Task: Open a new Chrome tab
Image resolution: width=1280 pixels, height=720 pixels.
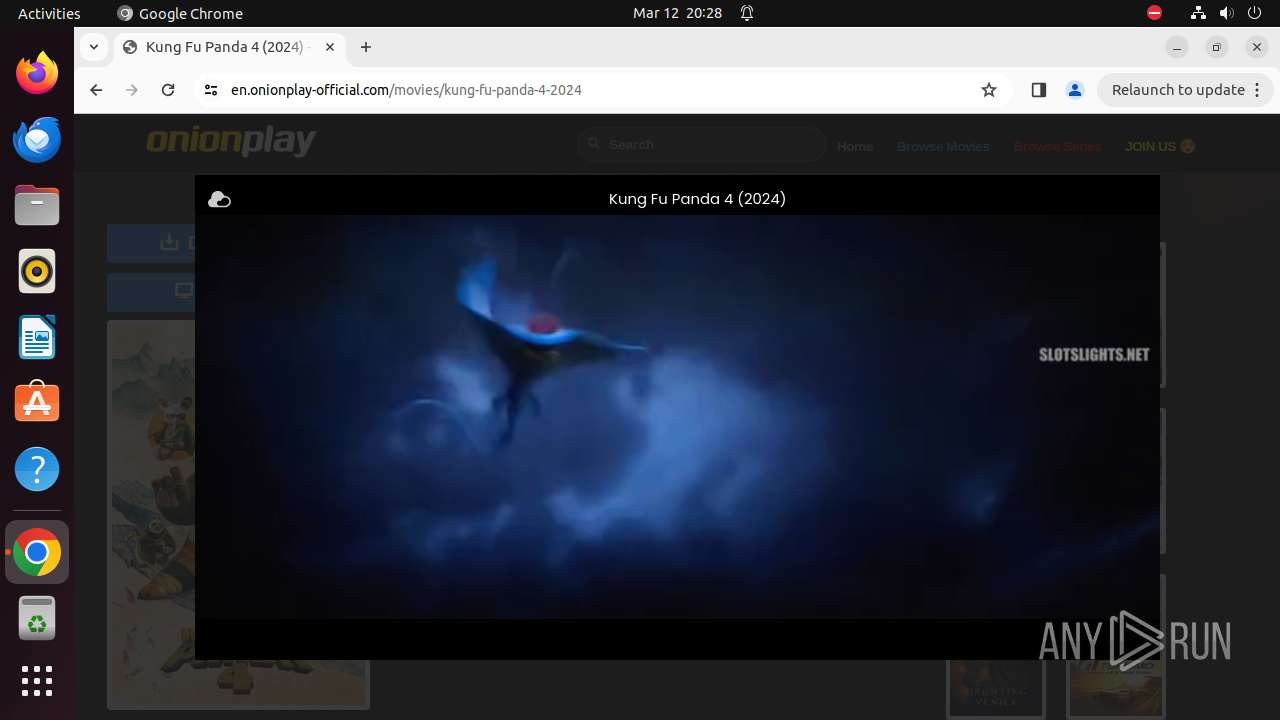Action: (x=366, y=47)
